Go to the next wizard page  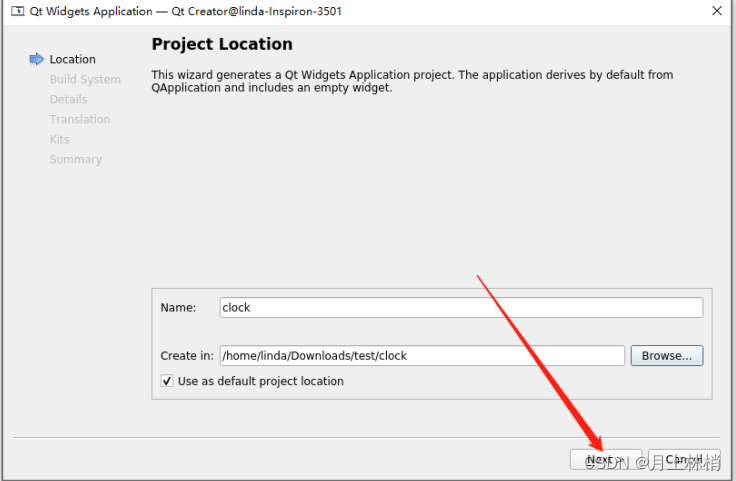[606, 459]
